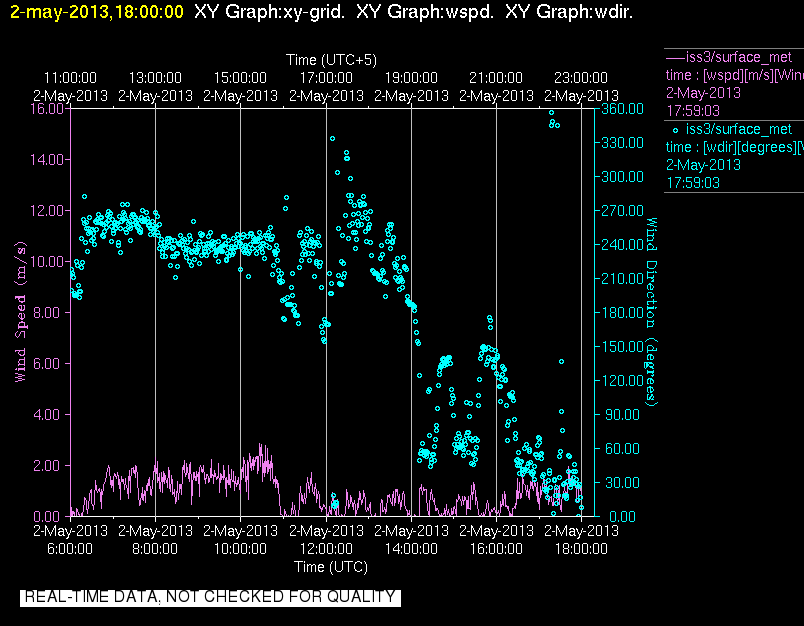Click the 'Wind Direction (degrees)' axis label
This screenshot has height=626, width=804.
point(651,312)
